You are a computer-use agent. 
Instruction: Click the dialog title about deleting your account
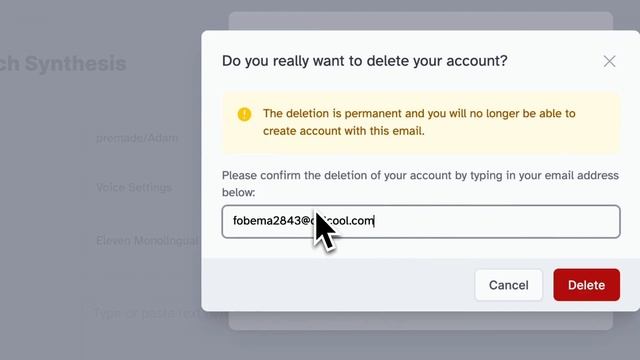[x=364, y=61]
